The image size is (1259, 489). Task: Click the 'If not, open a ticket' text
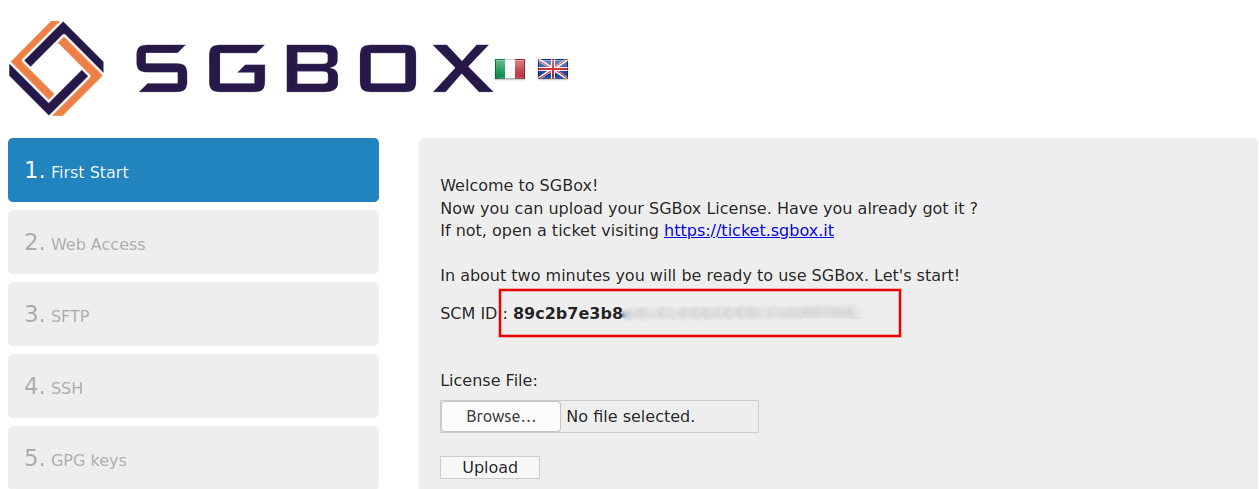551,230
